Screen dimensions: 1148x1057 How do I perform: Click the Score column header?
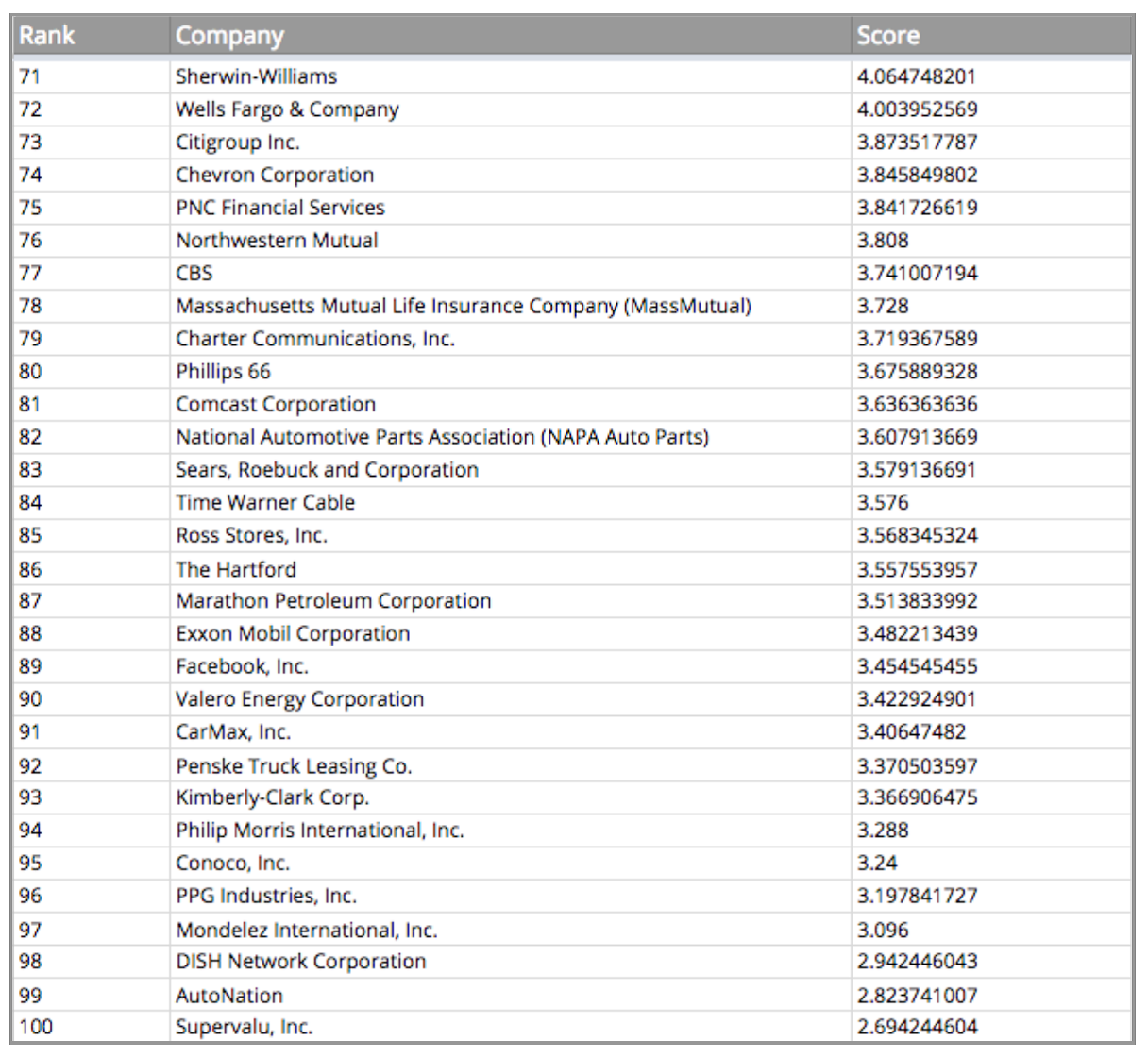tap(991, 36)
